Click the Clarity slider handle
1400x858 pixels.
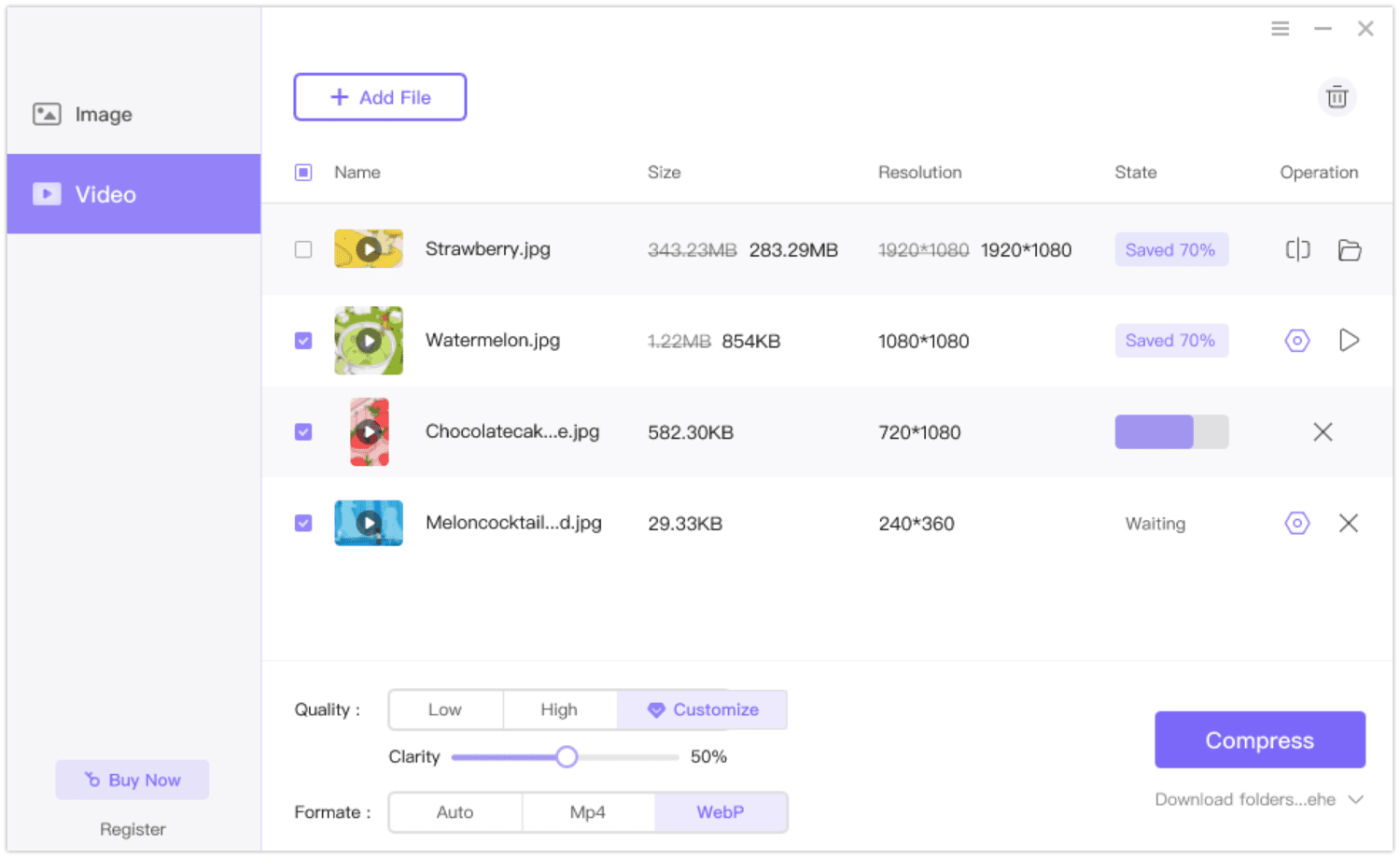click(567, 757)
